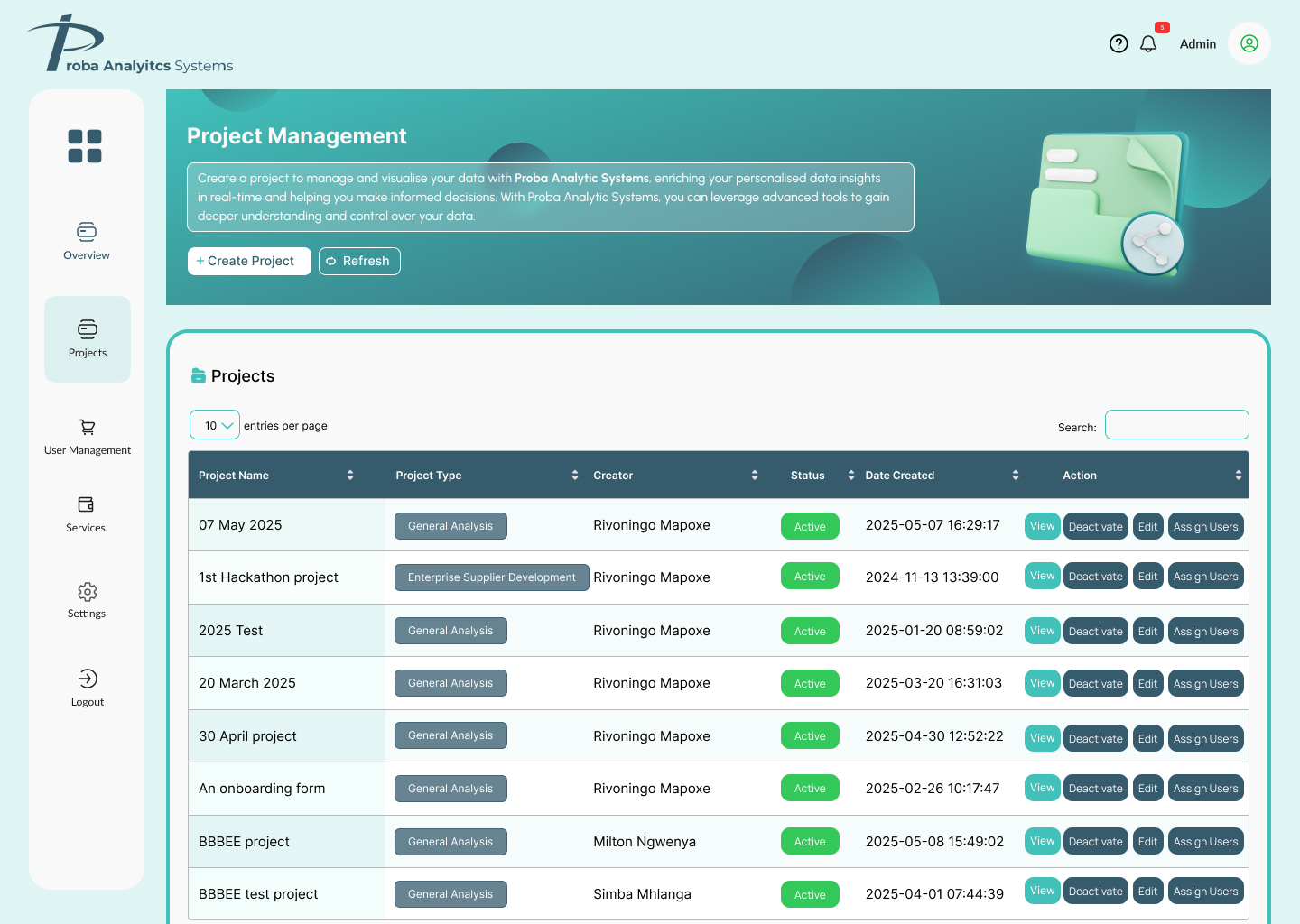
Task: Deactivate the 1st Hackathon project
Action: click(1095, 576)
